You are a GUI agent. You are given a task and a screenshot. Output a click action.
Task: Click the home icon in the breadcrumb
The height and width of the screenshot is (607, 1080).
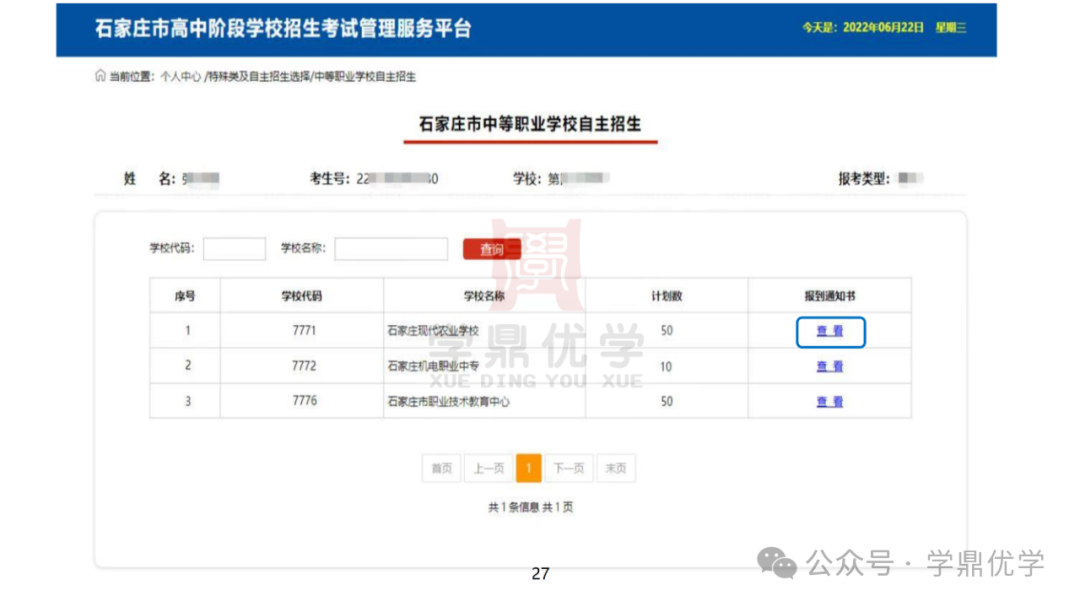(x=100, y=75)
